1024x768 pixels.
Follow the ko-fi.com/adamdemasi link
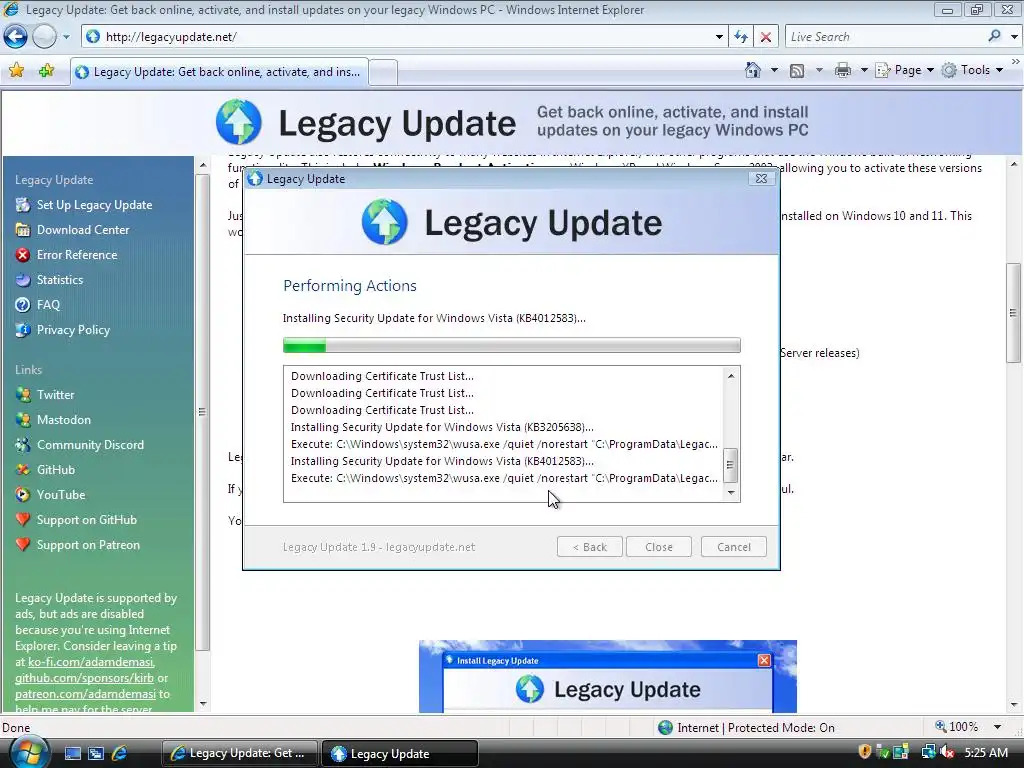tap(91, 662)
